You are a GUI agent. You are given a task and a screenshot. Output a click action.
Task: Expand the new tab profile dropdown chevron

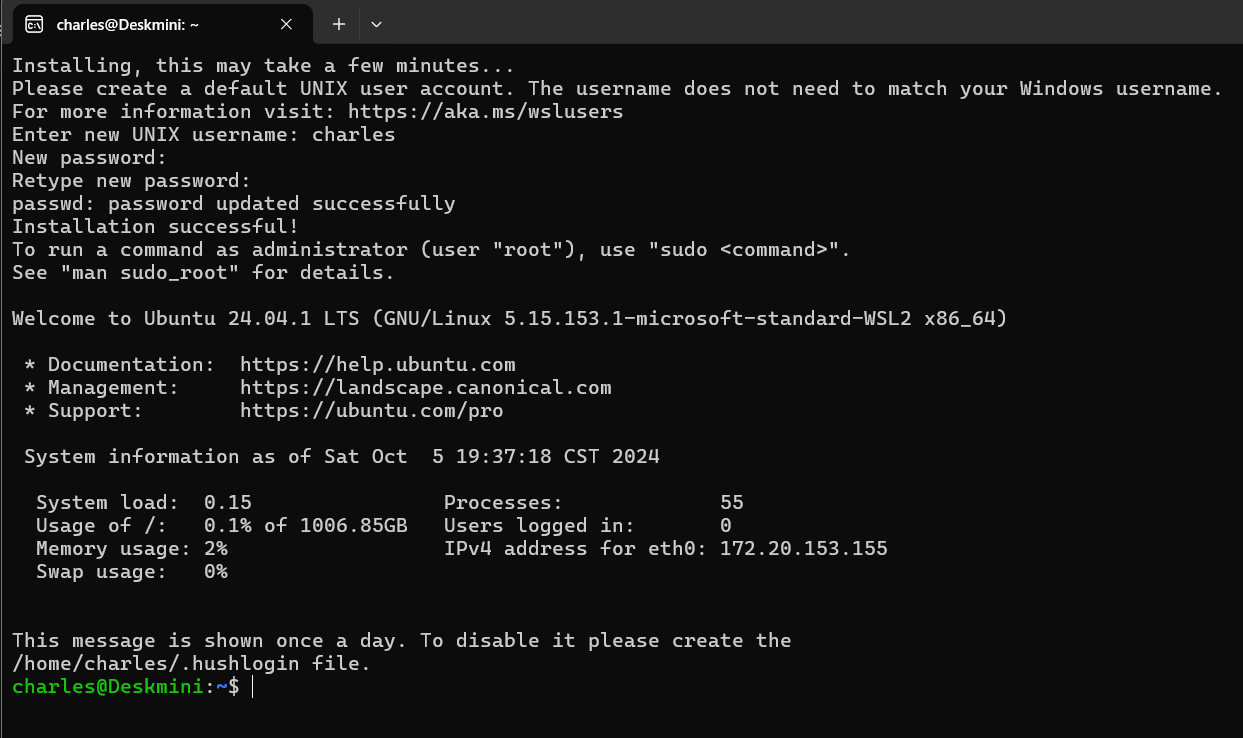[376, 24]
